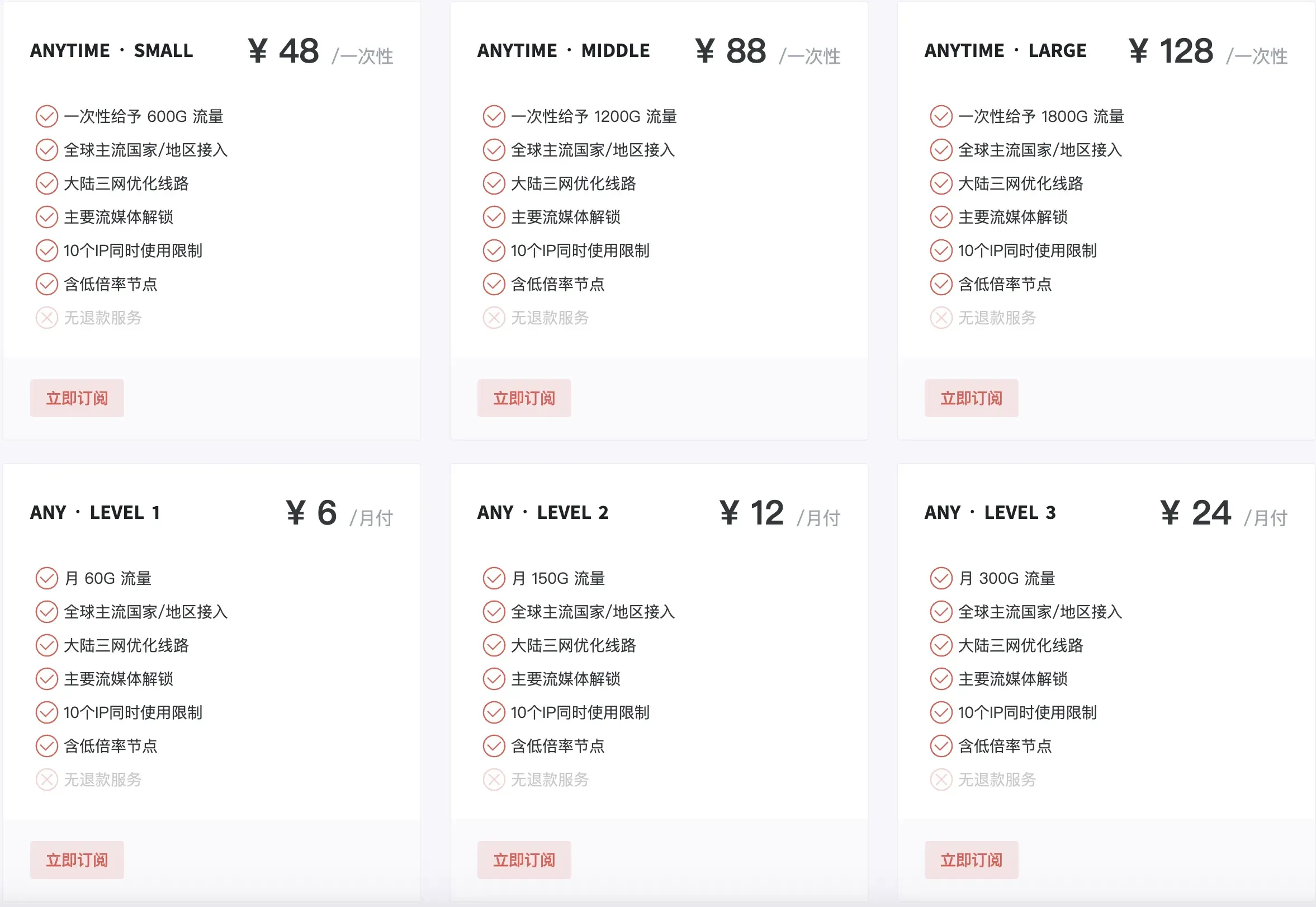Viewport: 1316px width, 907px height.
Task: Click check icon beside 月 60G 流量
Action: tap(46, 578)
